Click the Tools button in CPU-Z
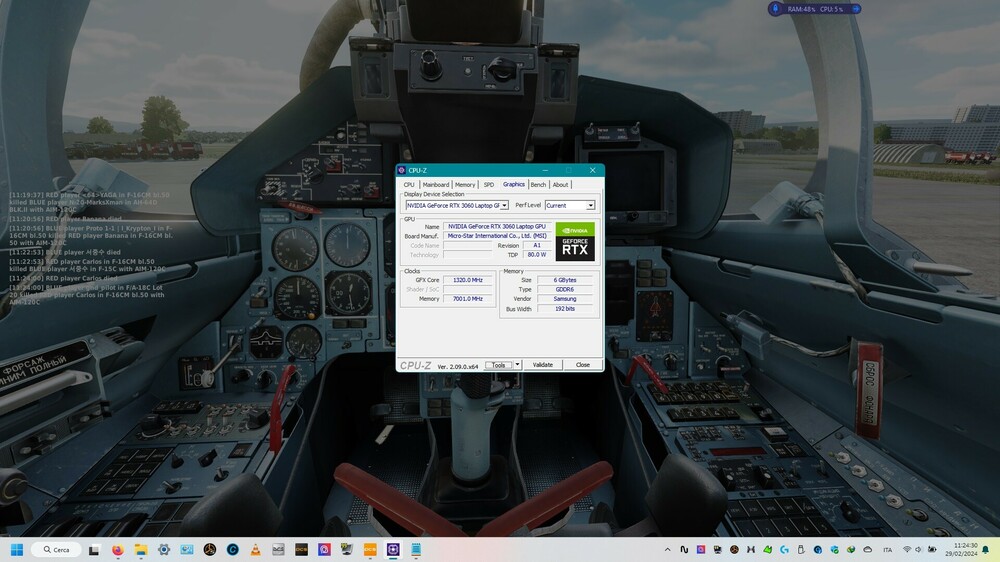The image size is (1000, 562). 499,365
